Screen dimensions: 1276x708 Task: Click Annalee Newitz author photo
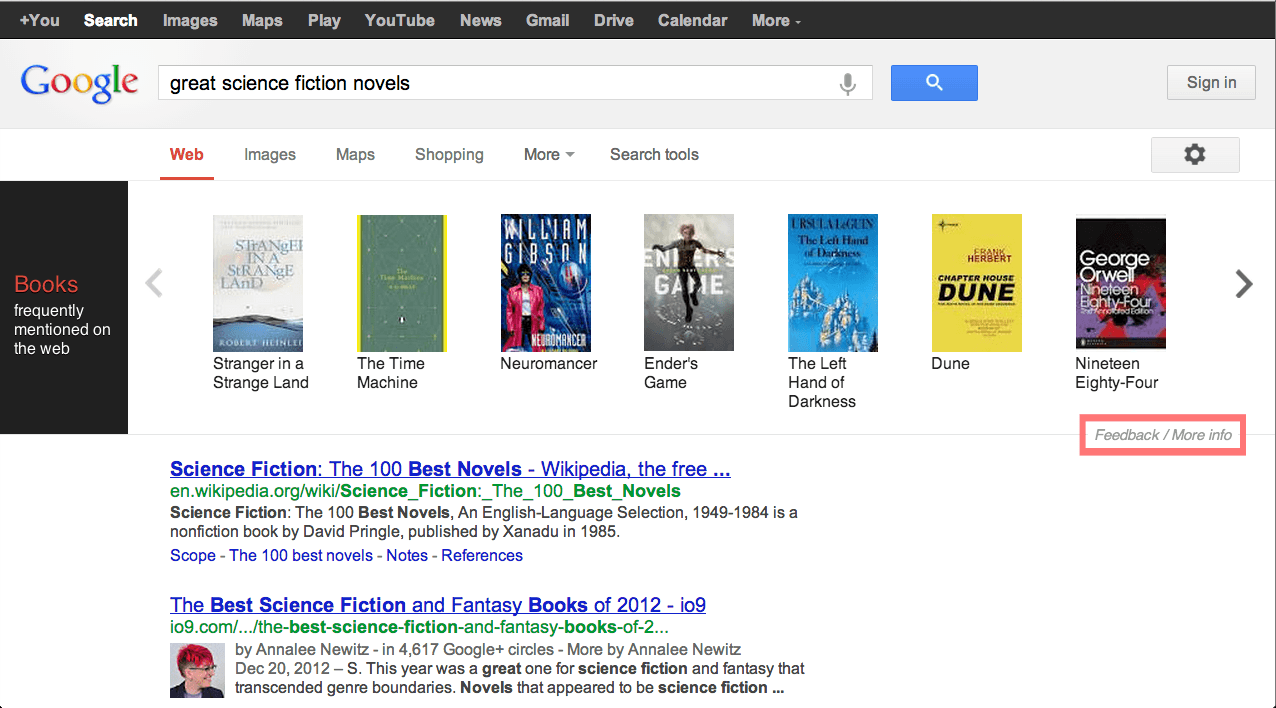click(197, 670)
